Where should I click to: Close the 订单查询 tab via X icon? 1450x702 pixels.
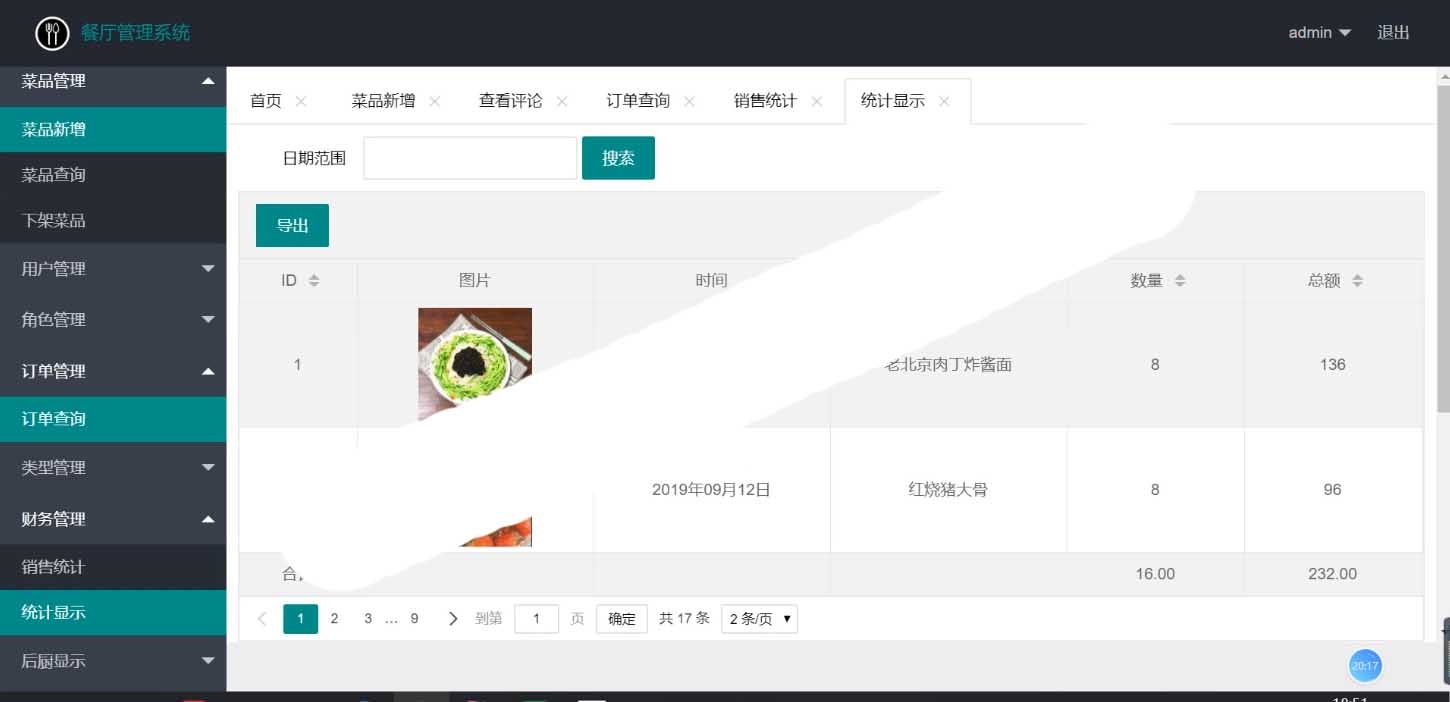coord(689,101)
